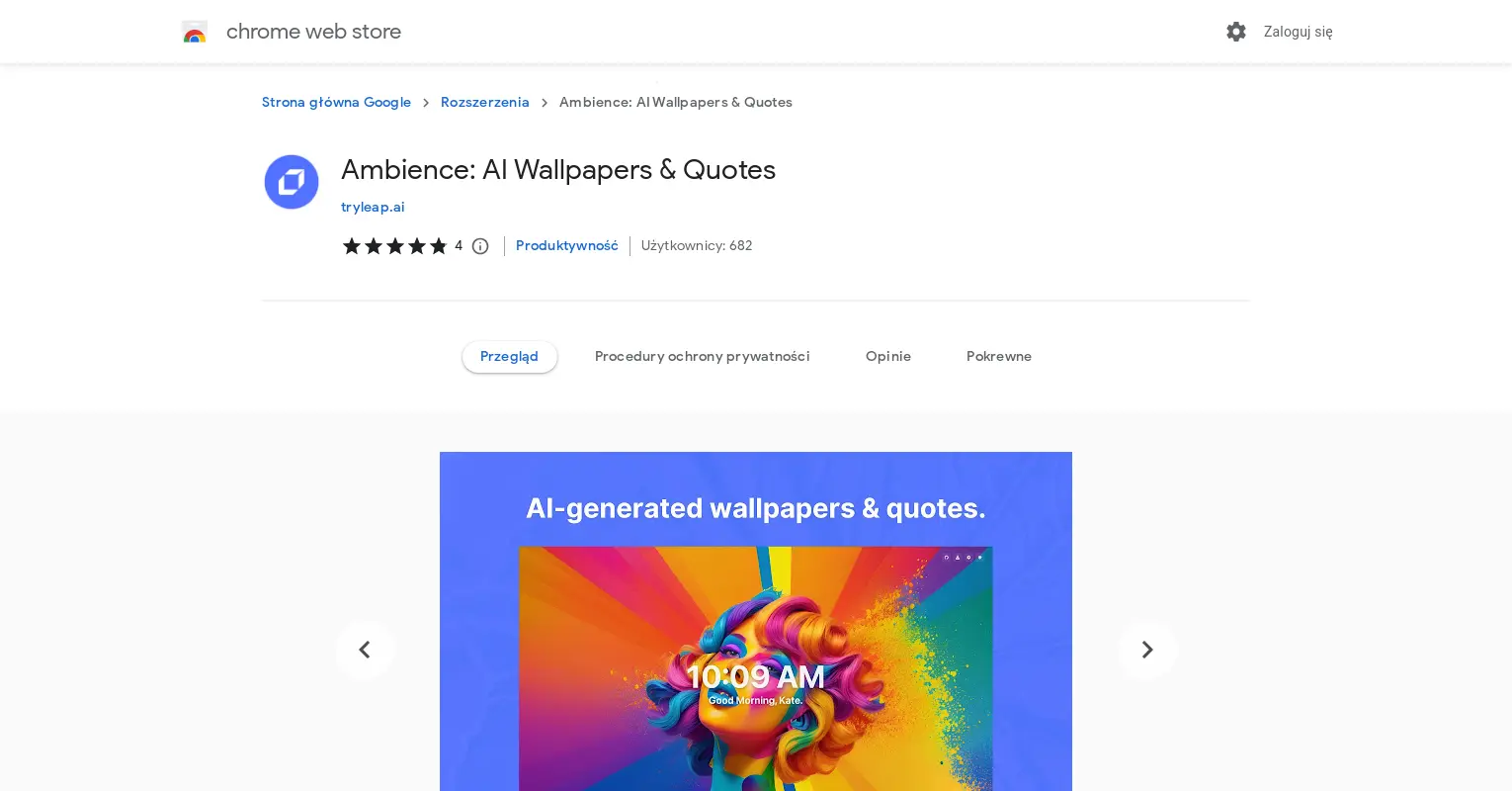
Task: Select the "Przegląd" tab
Action: tap(509, 357)
